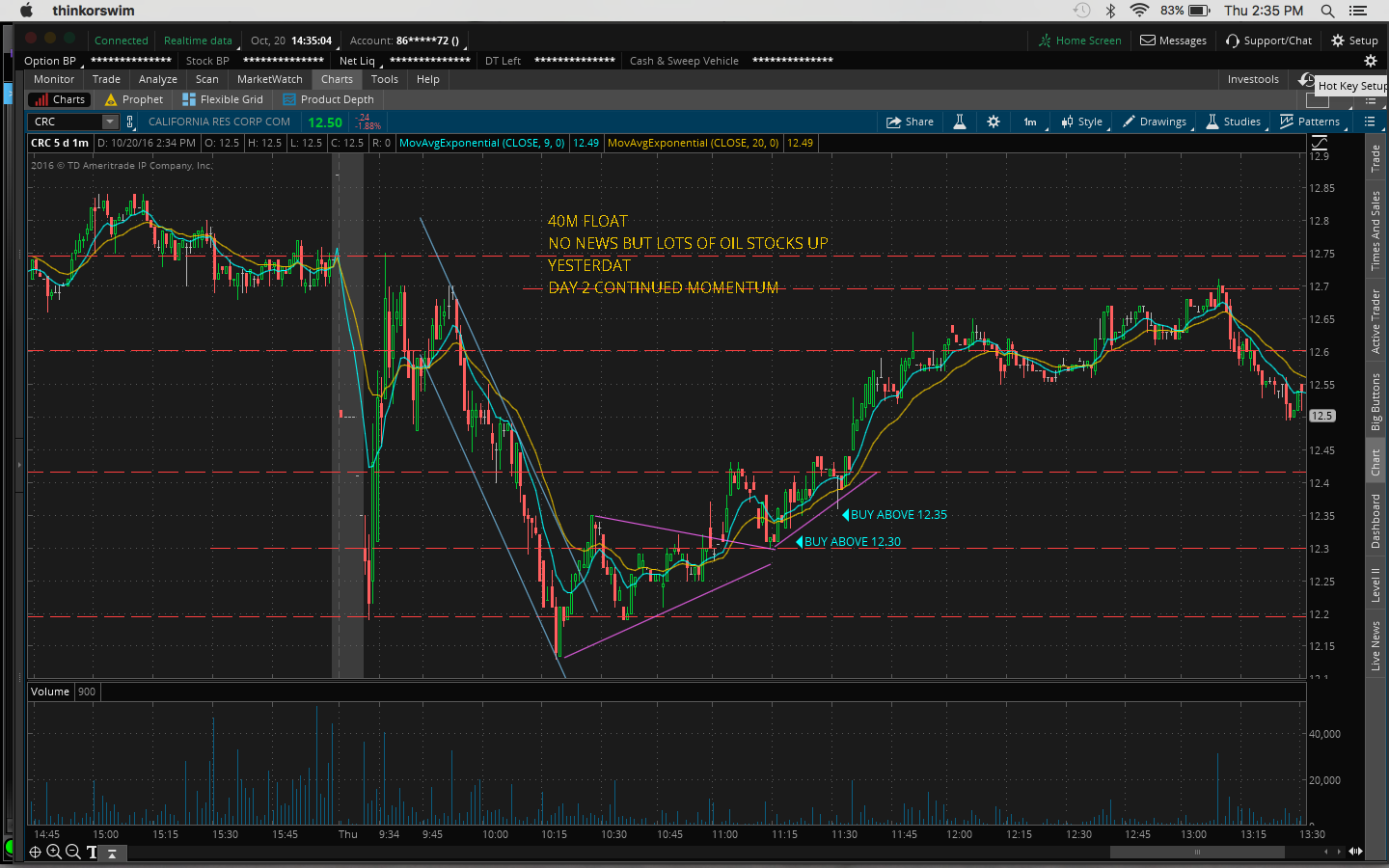Select the crosshair pan tool icon

click(35, 852)
